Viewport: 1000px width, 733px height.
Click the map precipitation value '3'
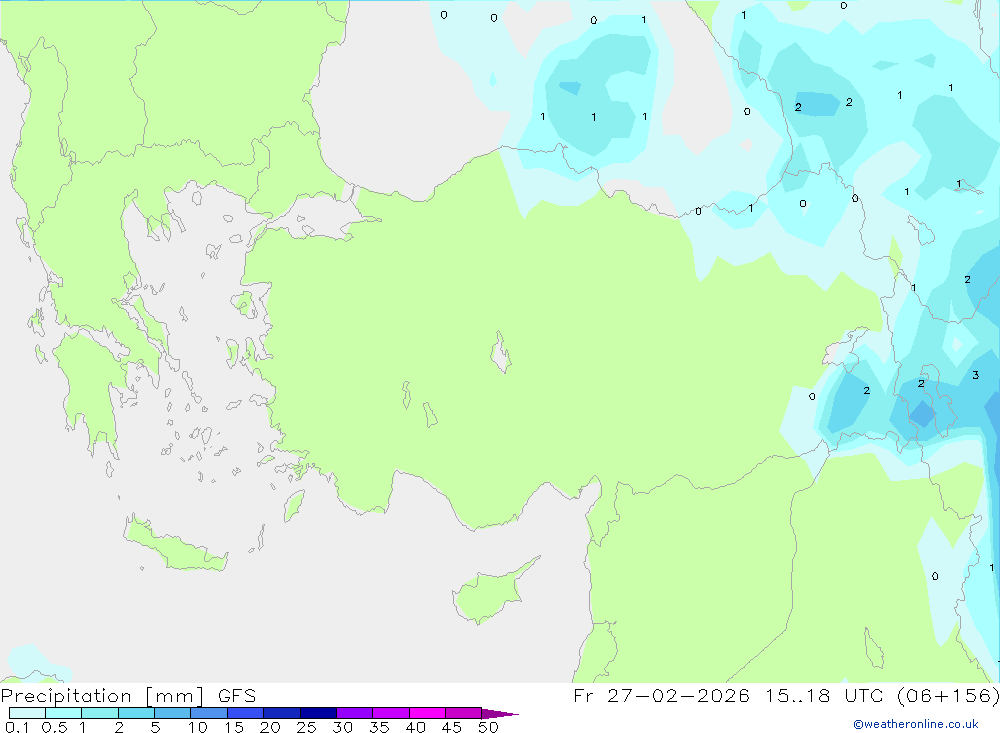tap(975, 375)
